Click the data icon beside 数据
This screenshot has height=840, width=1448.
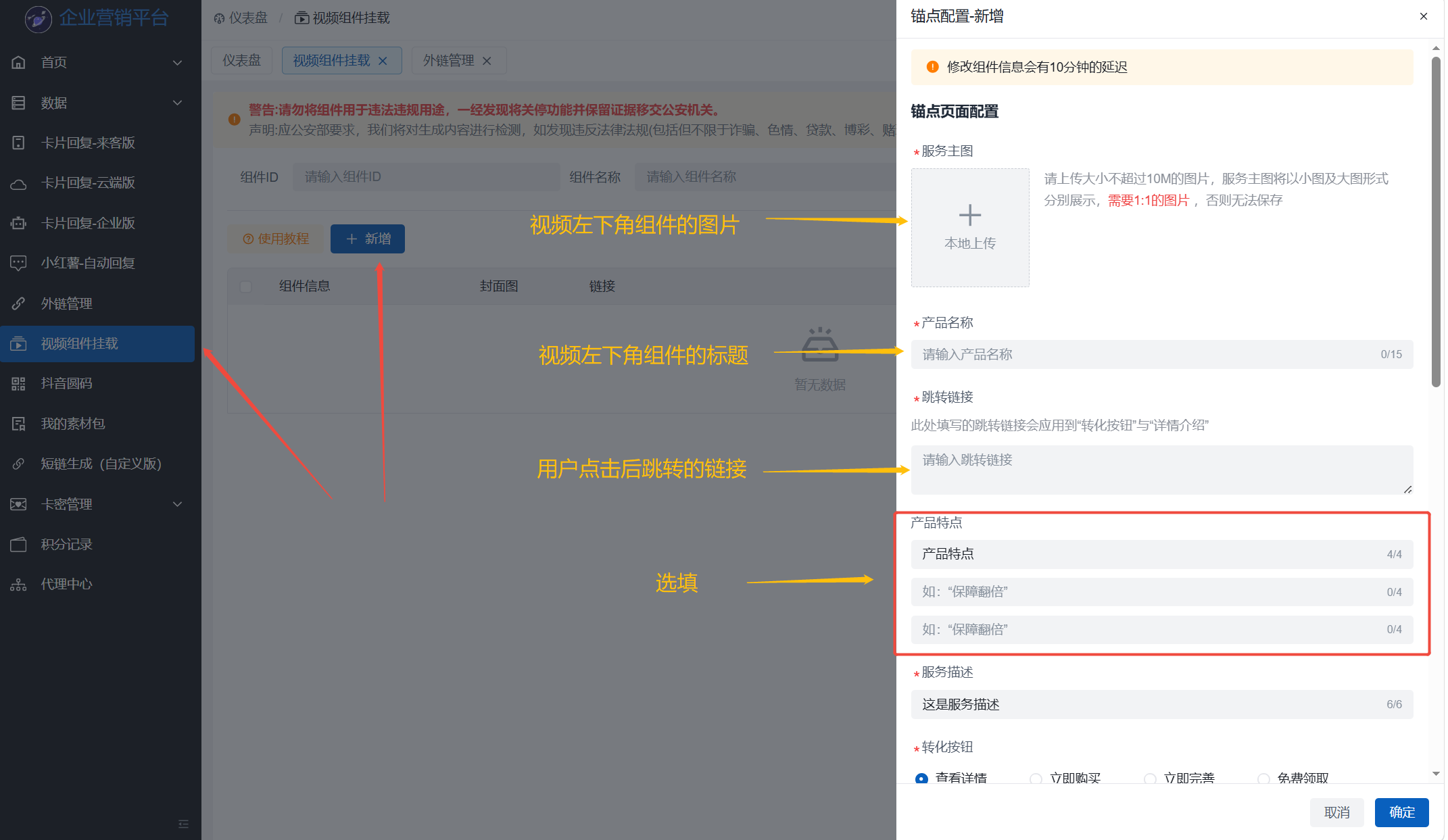(18, 103)
